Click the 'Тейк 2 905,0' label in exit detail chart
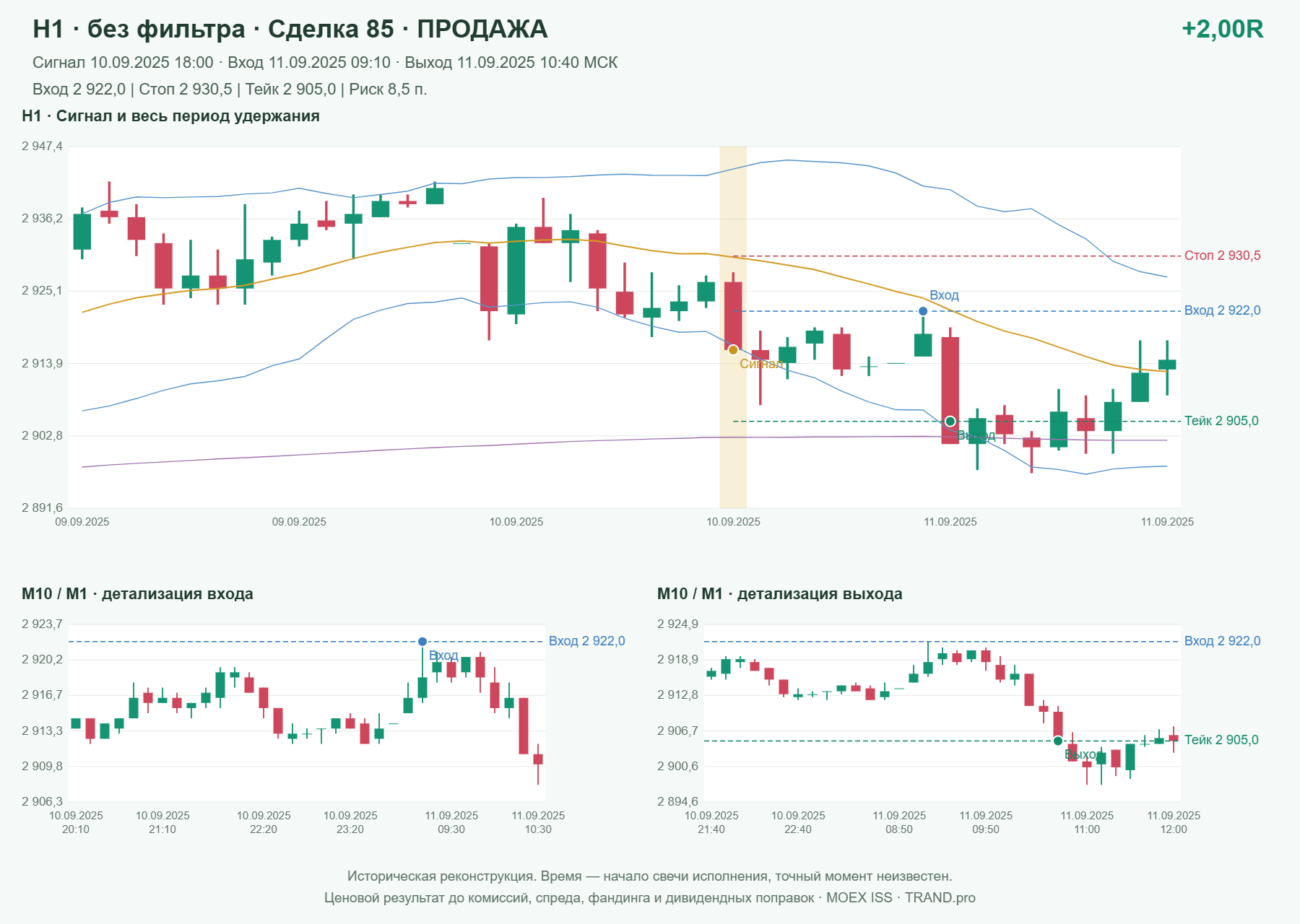Image resolution: width=1300 pixels, height=924 pixels. tap(1221, 740)
